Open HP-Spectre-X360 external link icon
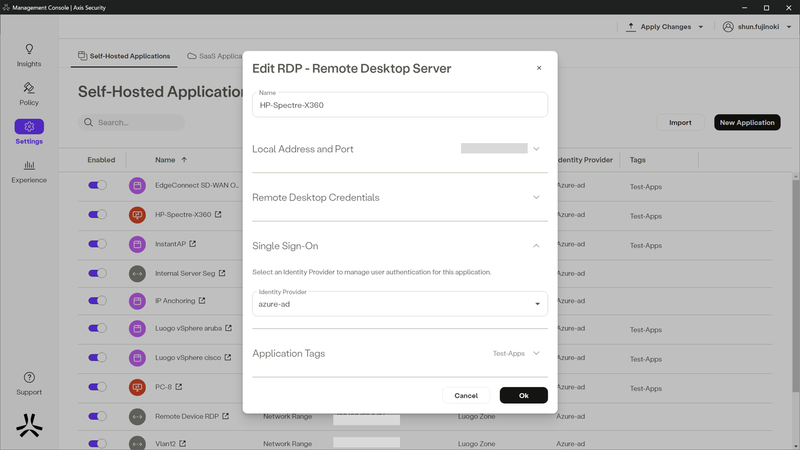 pos(218,214)
